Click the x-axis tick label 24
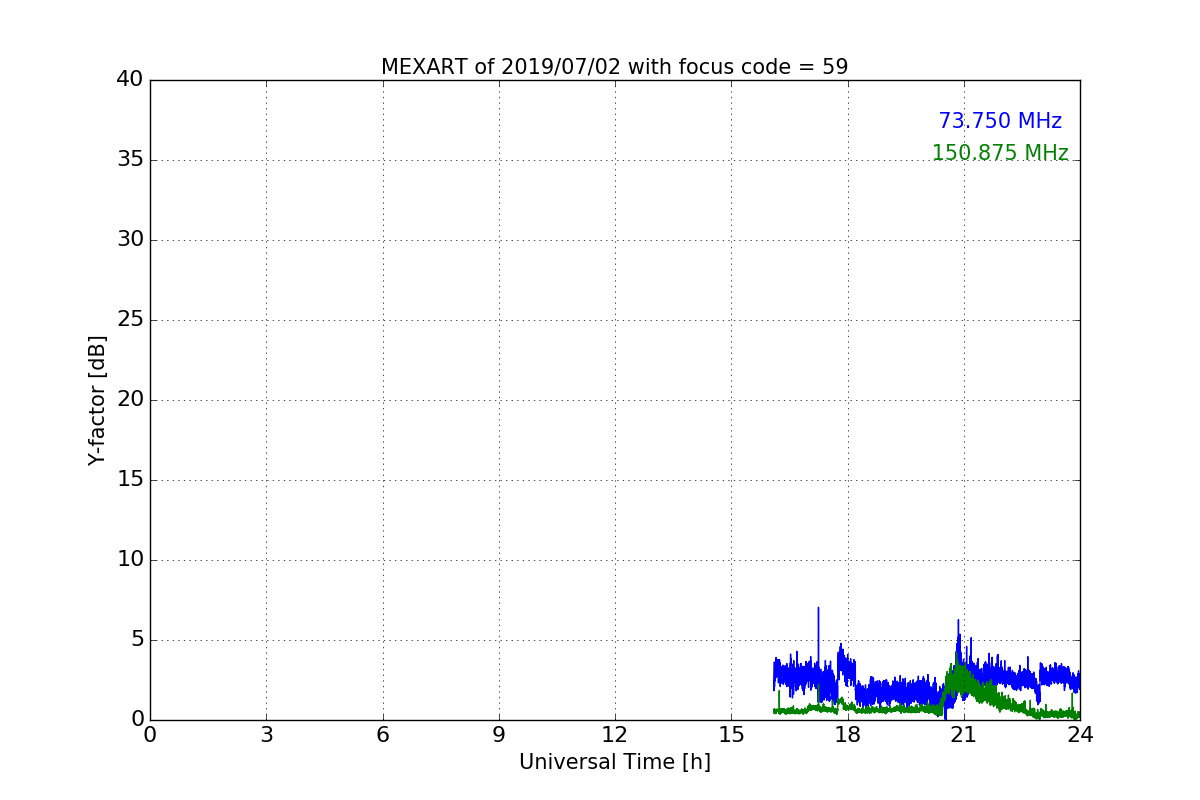Viewport: 1200px width, 800px height. tap(1080, 734)
